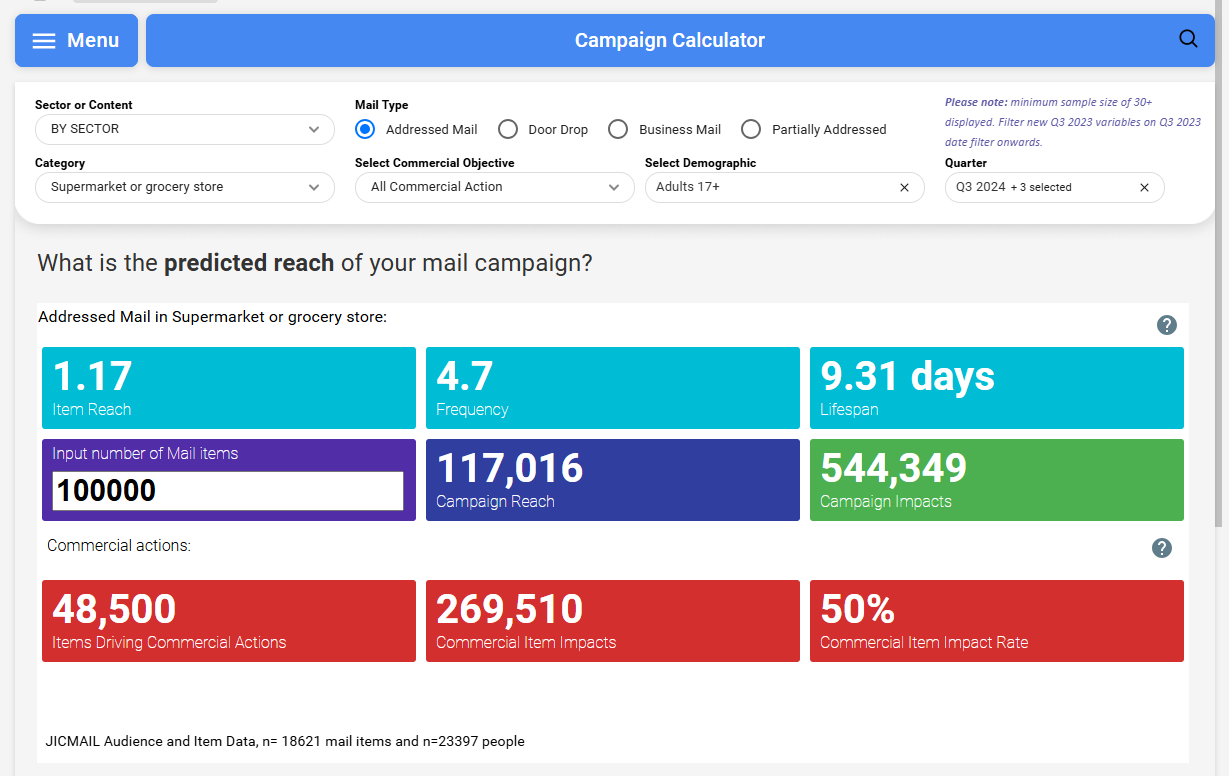Open the hamburger Menu button
The width and height of the screenshot is (1229, 776).
point(76,41)
